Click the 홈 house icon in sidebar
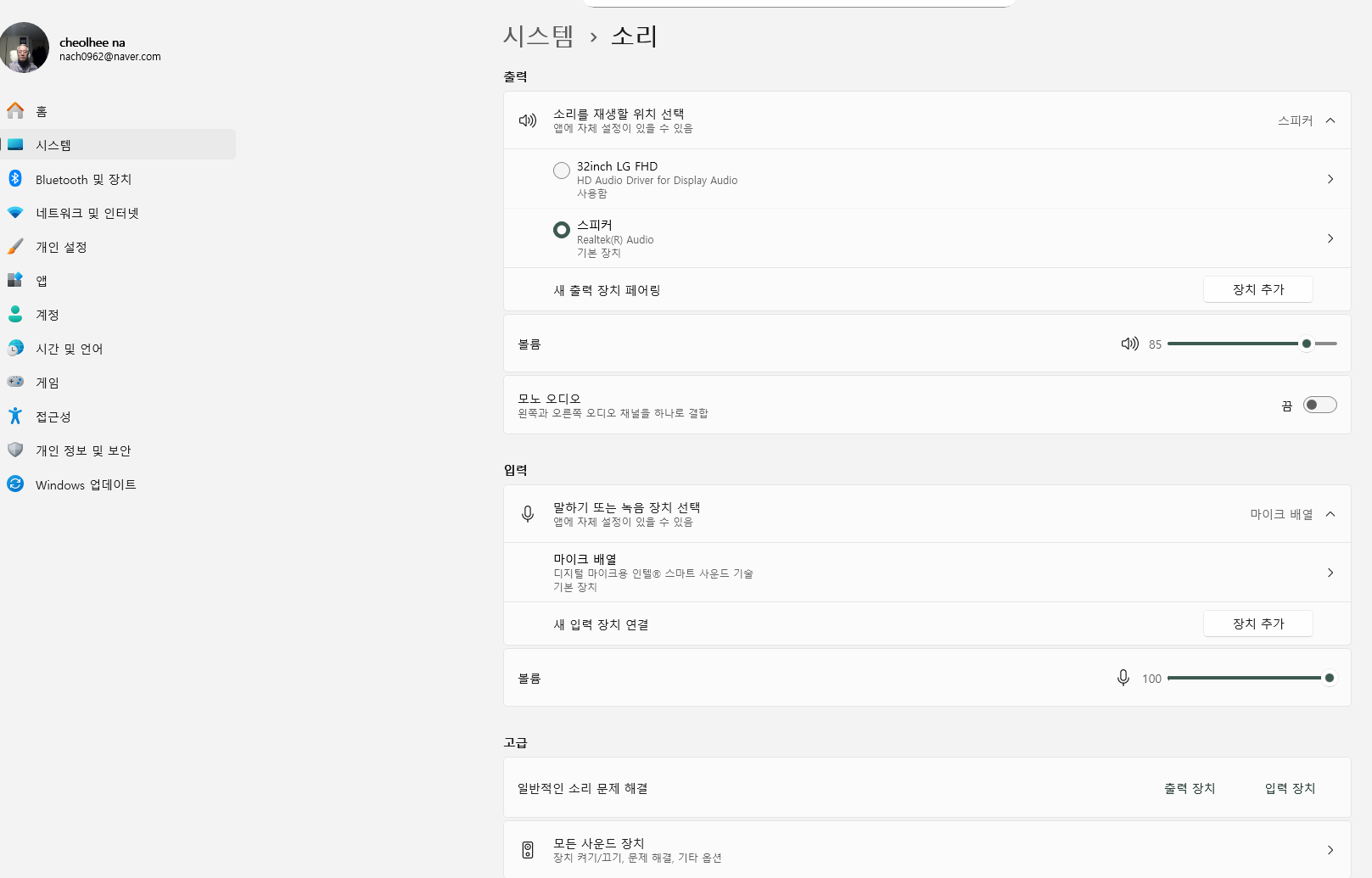Viewport: 1372px width, 878px height. tap(15, 110)
